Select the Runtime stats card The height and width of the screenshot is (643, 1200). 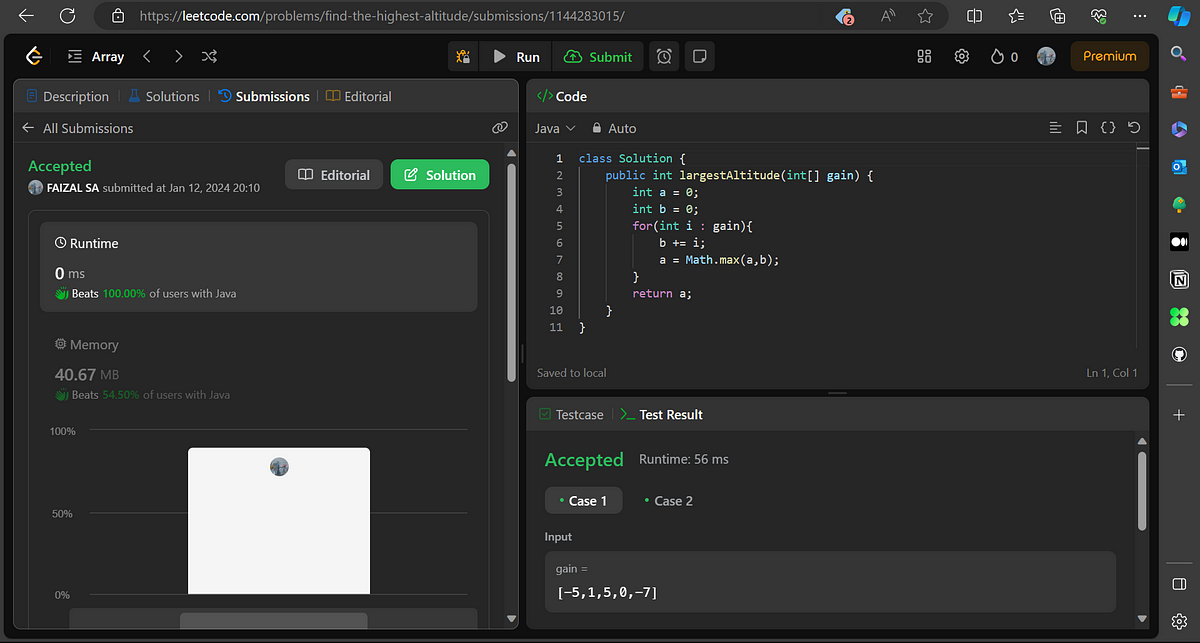coord(258,267)
